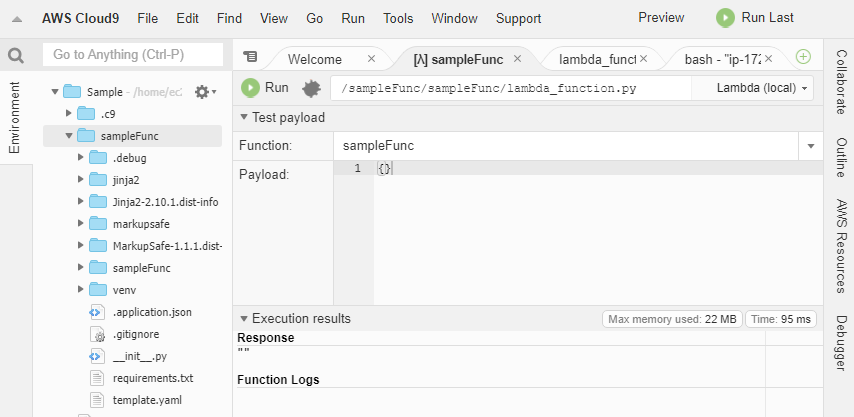Open the tab list icon left of Welcome

point(251,57)
